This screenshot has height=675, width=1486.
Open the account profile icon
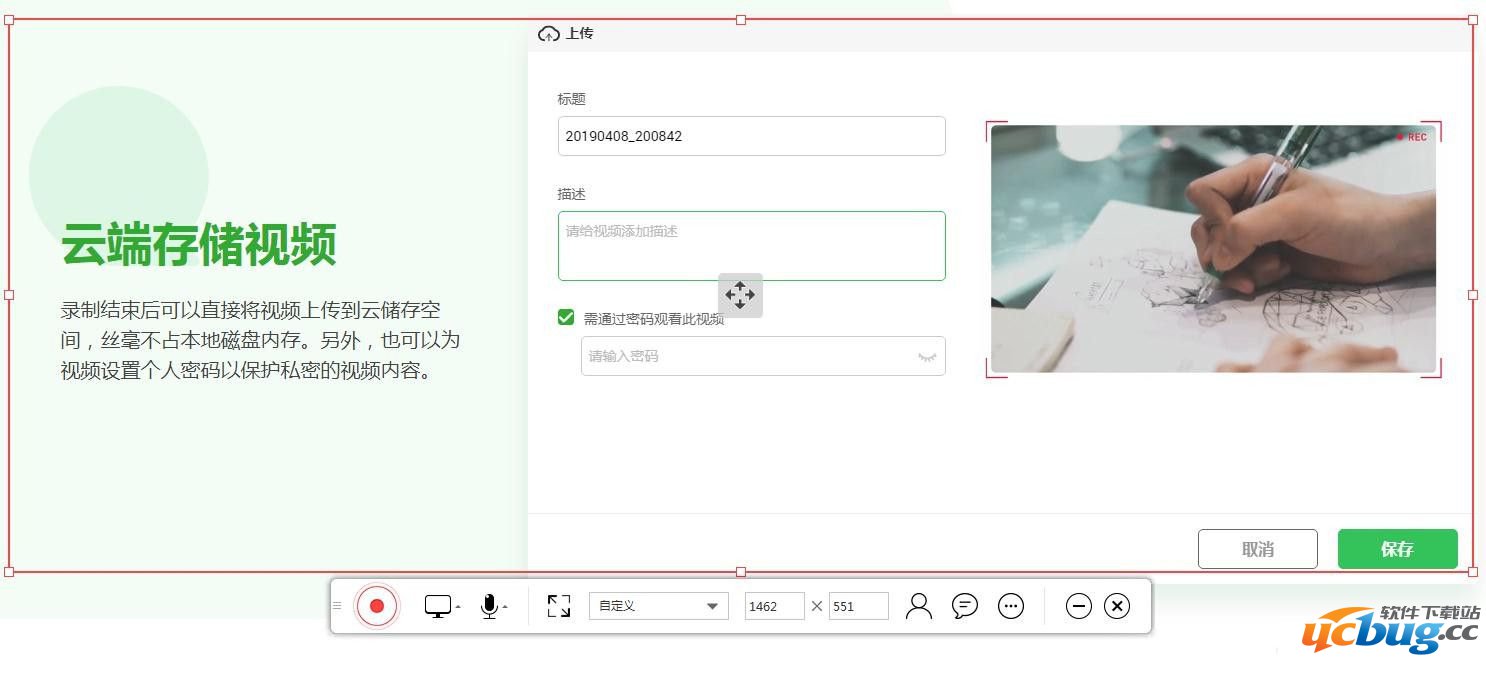coord(919,605)
